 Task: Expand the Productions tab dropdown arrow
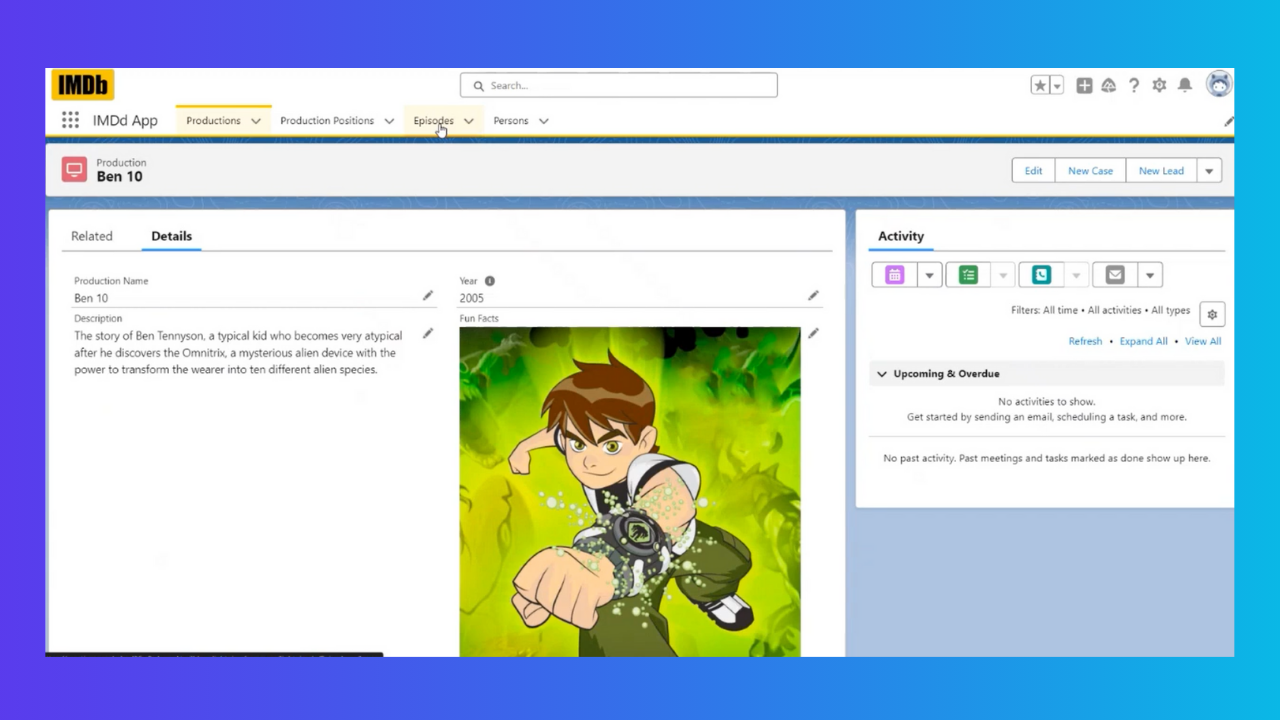click(x=256, y=121)
